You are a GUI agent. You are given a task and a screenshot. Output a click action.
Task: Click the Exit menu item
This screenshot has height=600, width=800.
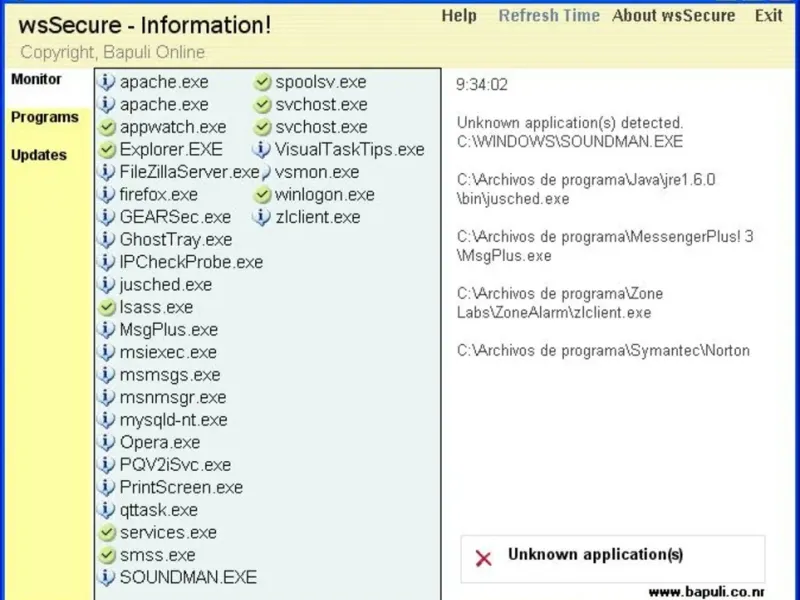click(769, 16)
